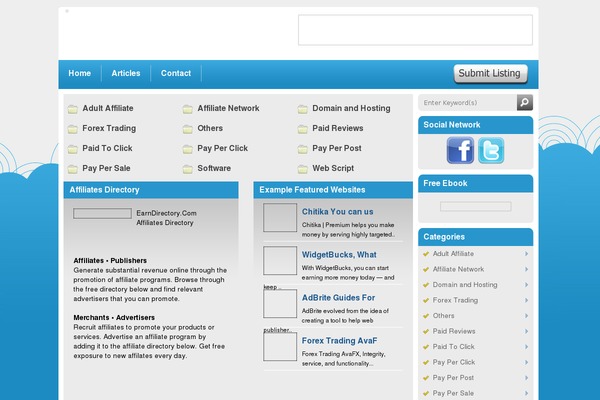Select Pay Per Click in sidebar categories

tap(454, 362)
